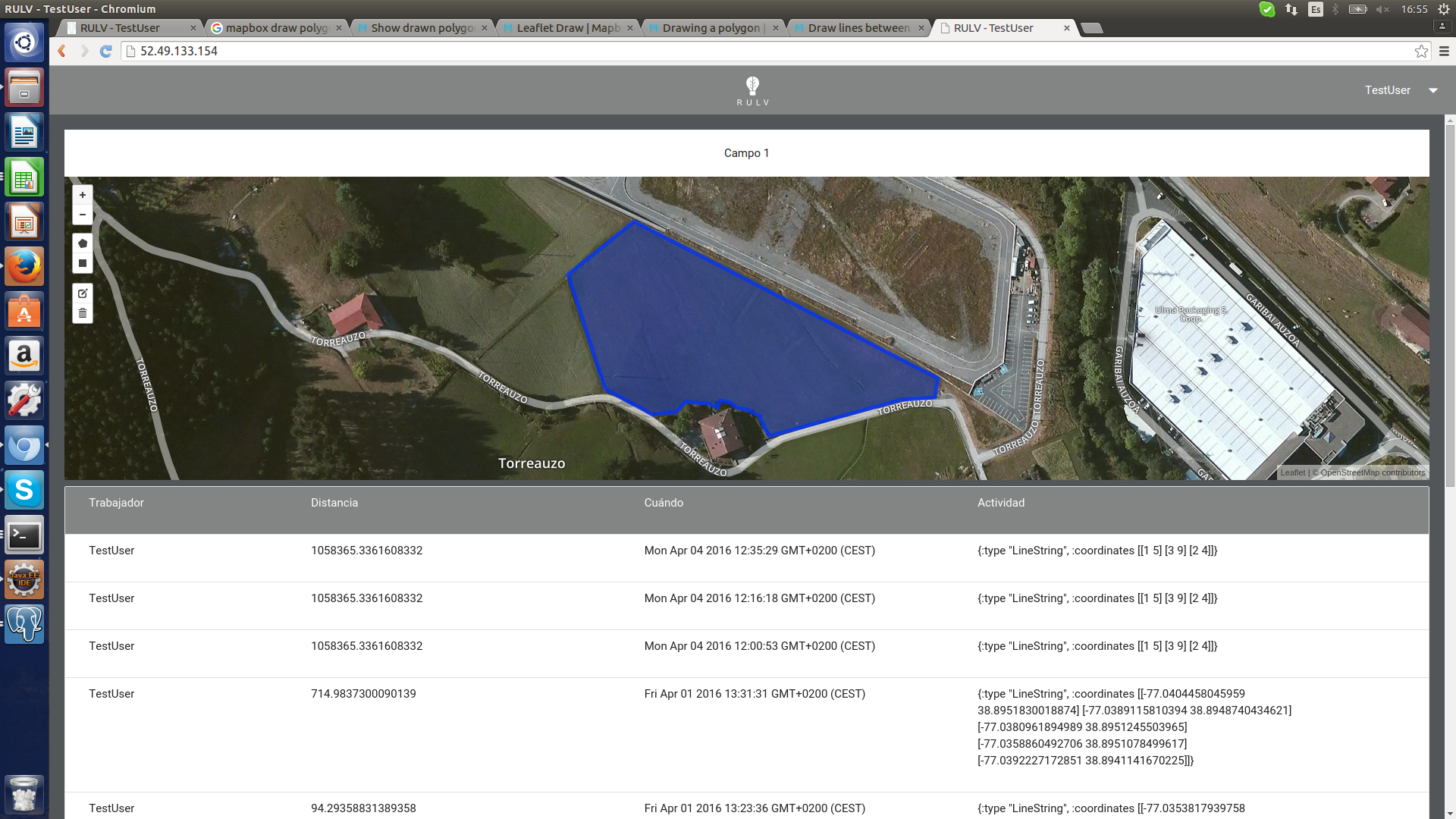This screenshot has width=1456, height=819.
Task: Click the green check tray indicator
Action: click(1267, 9)
